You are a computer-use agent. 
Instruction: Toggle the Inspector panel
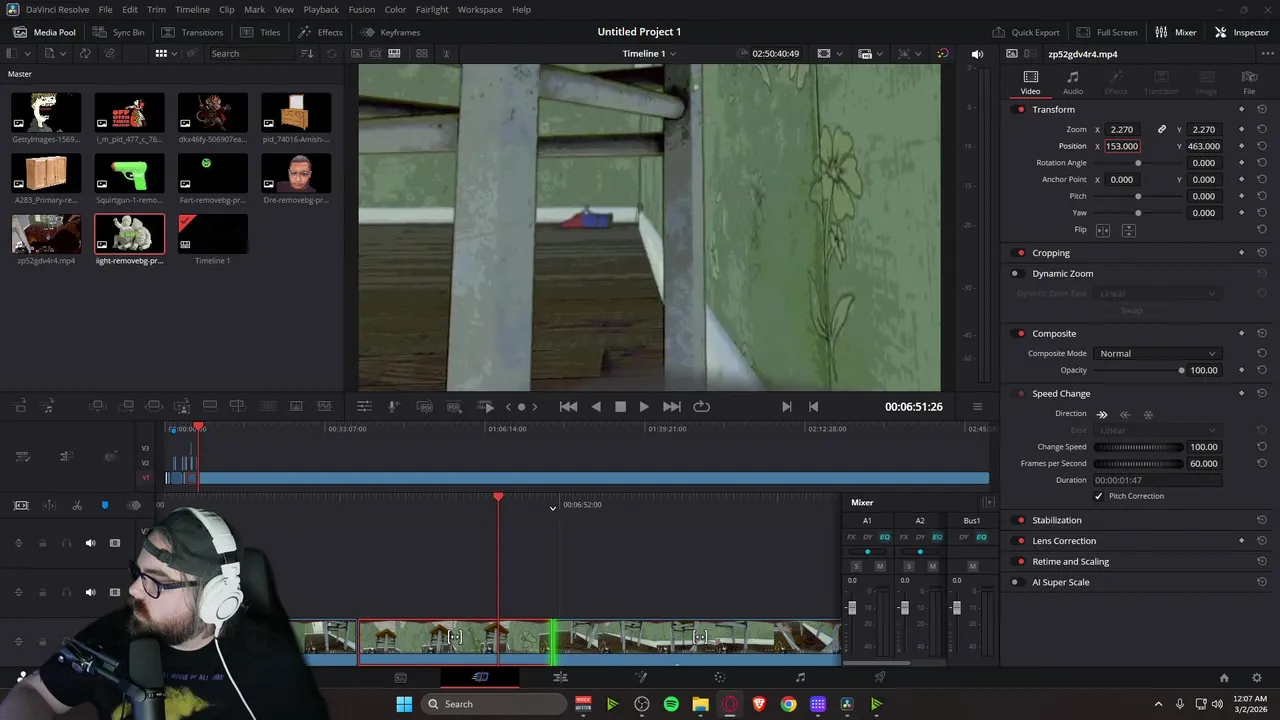[x=1241, y=32]
